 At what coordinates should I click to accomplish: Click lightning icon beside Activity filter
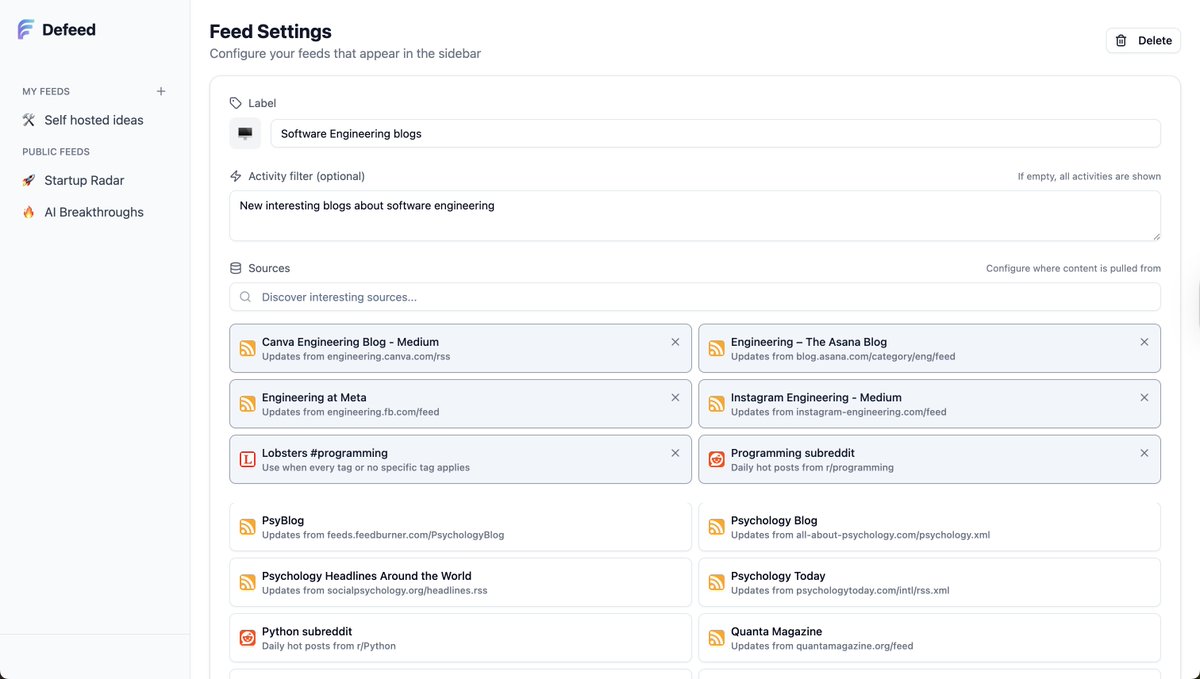click(236, 176)
